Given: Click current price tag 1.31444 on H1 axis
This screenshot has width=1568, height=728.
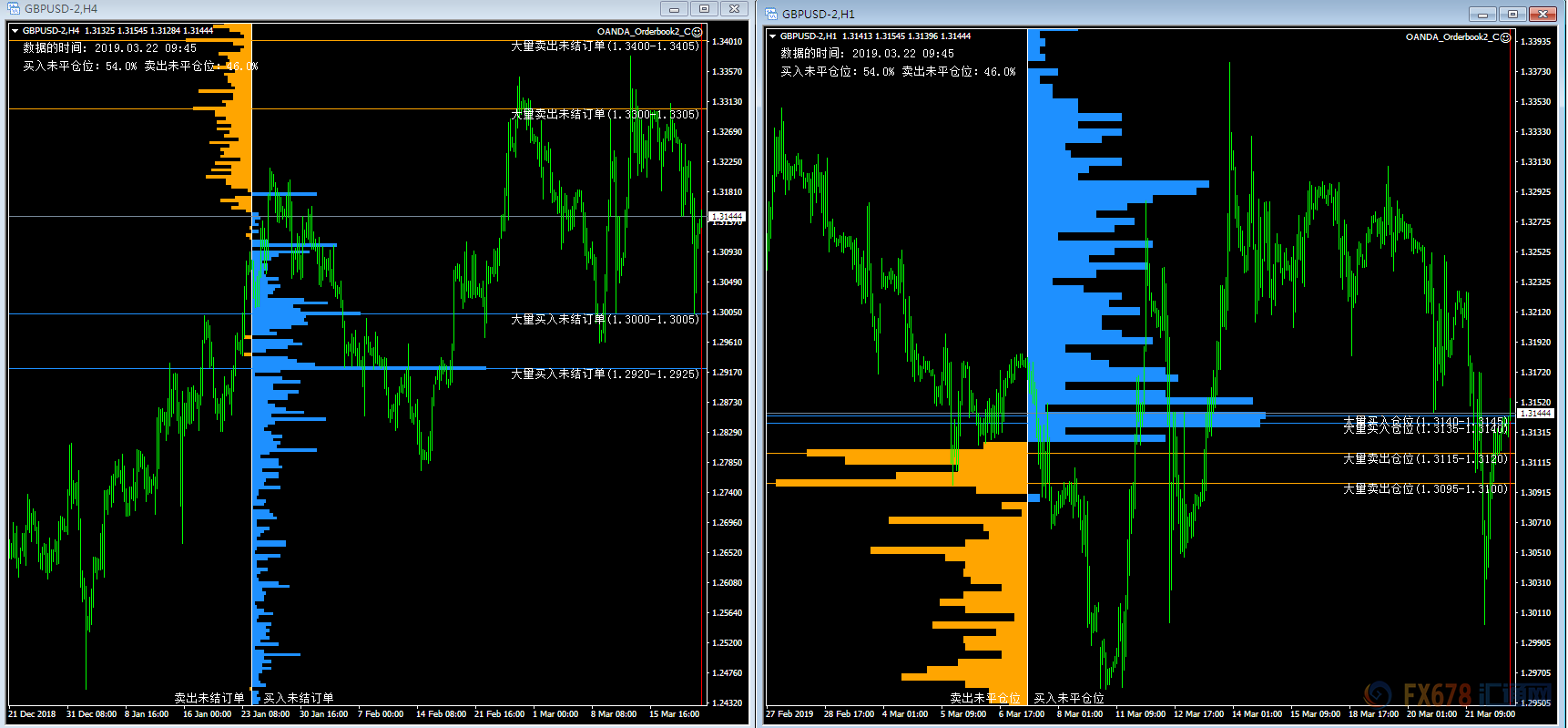Looking at the screenshot, I should [x=1535, y=413].
